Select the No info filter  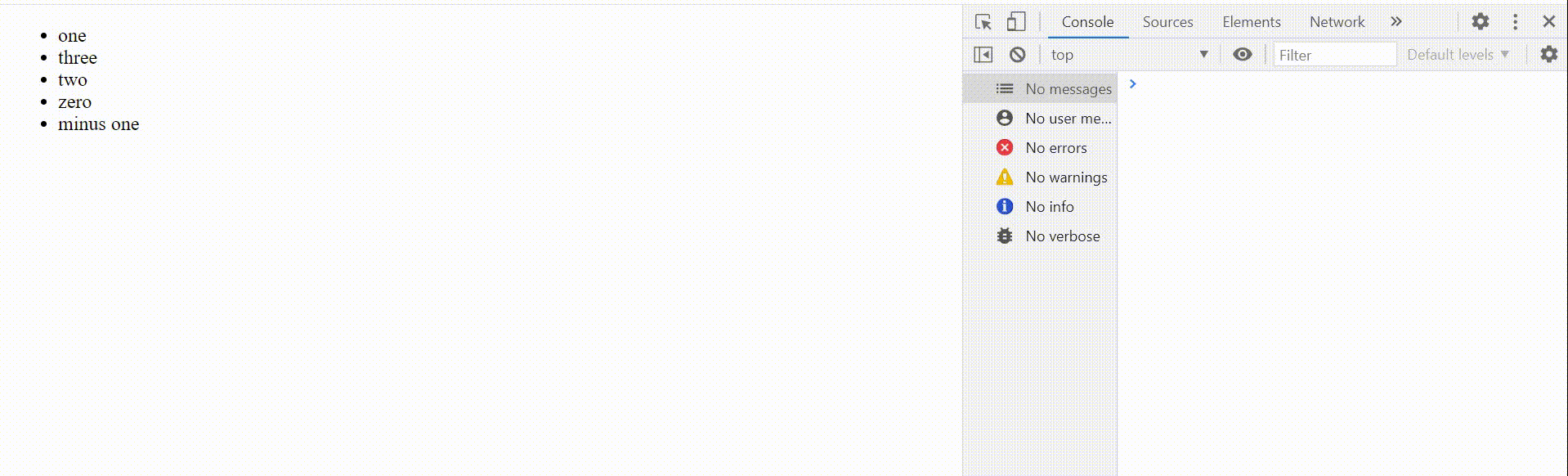coord(1040,207)
